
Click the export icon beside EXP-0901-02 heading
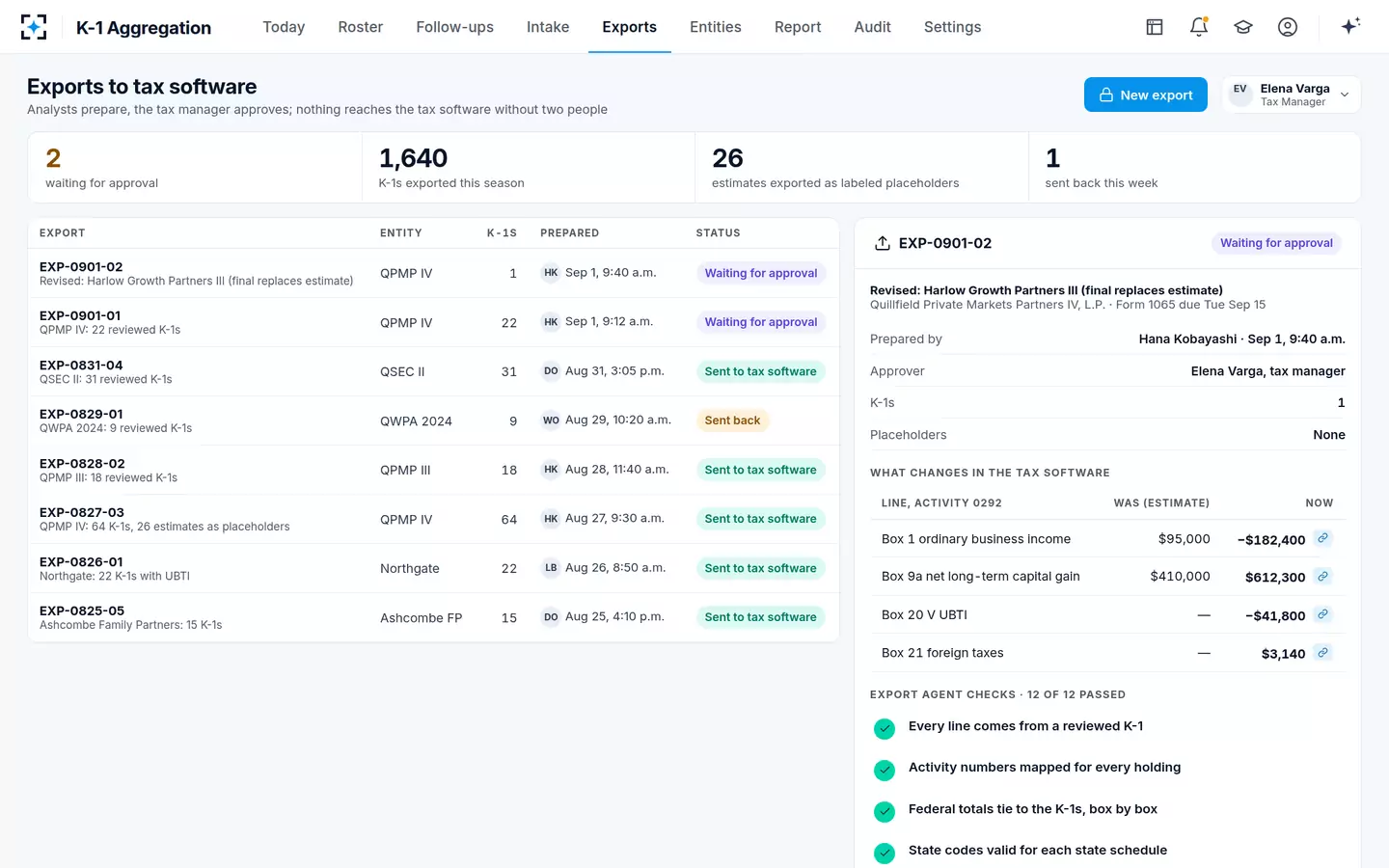pyautogui.click(x=882, y=243)
